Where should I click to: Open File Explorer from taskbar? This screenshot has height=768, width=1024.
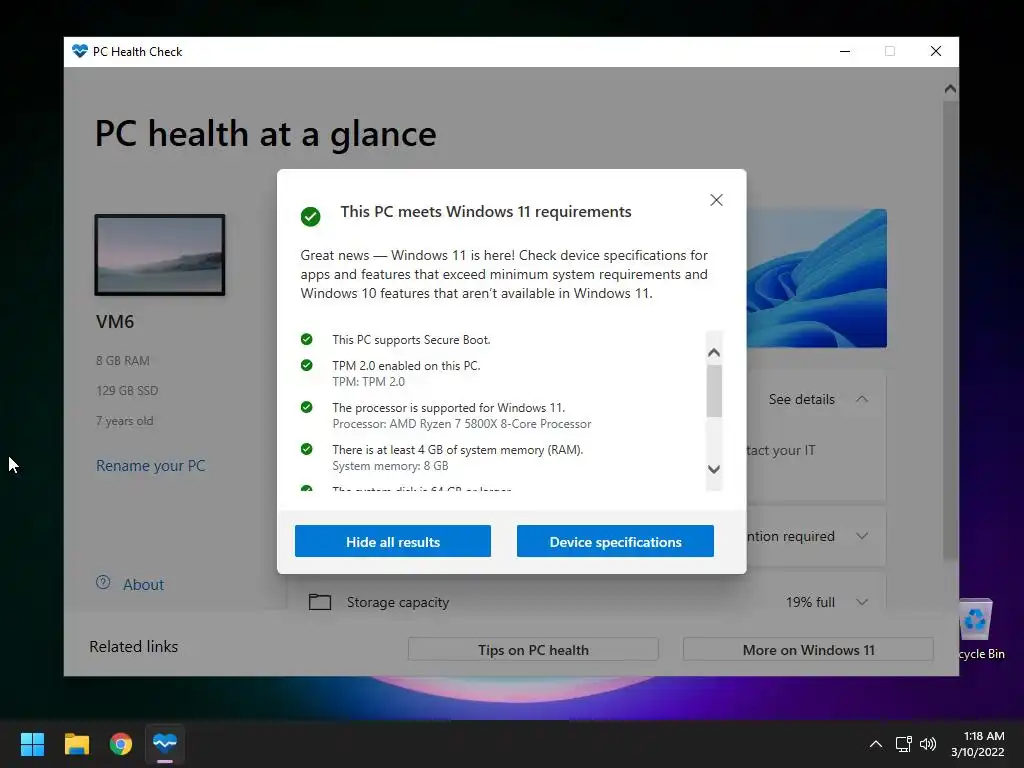[x=76, y=744]
